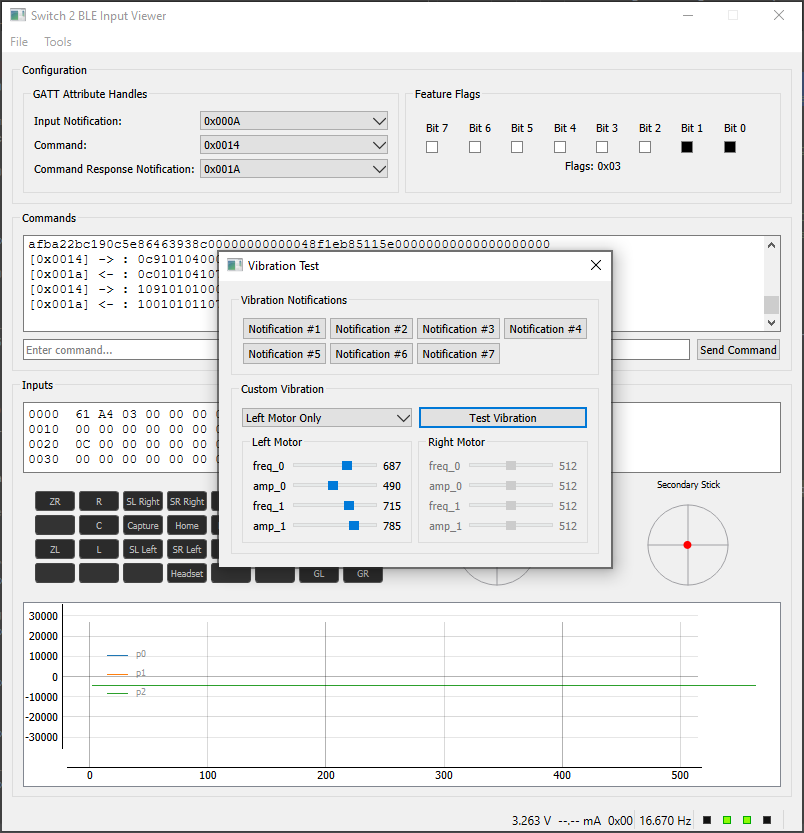
Task: Click the SL Left button indicator
Action: point(143,549)
